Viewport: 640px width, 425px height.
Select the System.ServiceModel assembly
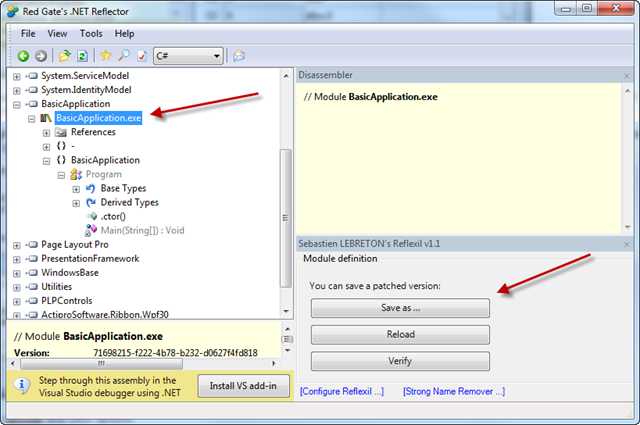click(x=85, y=76)
